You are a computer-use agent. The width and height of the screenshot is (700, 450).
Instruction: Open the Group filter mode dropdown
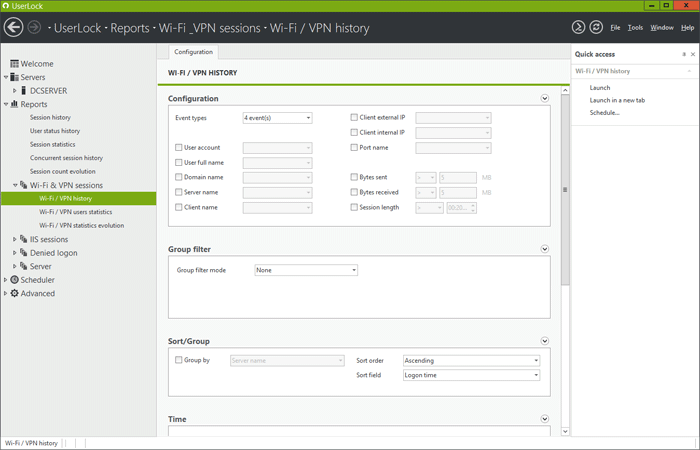tap(306, 270)
